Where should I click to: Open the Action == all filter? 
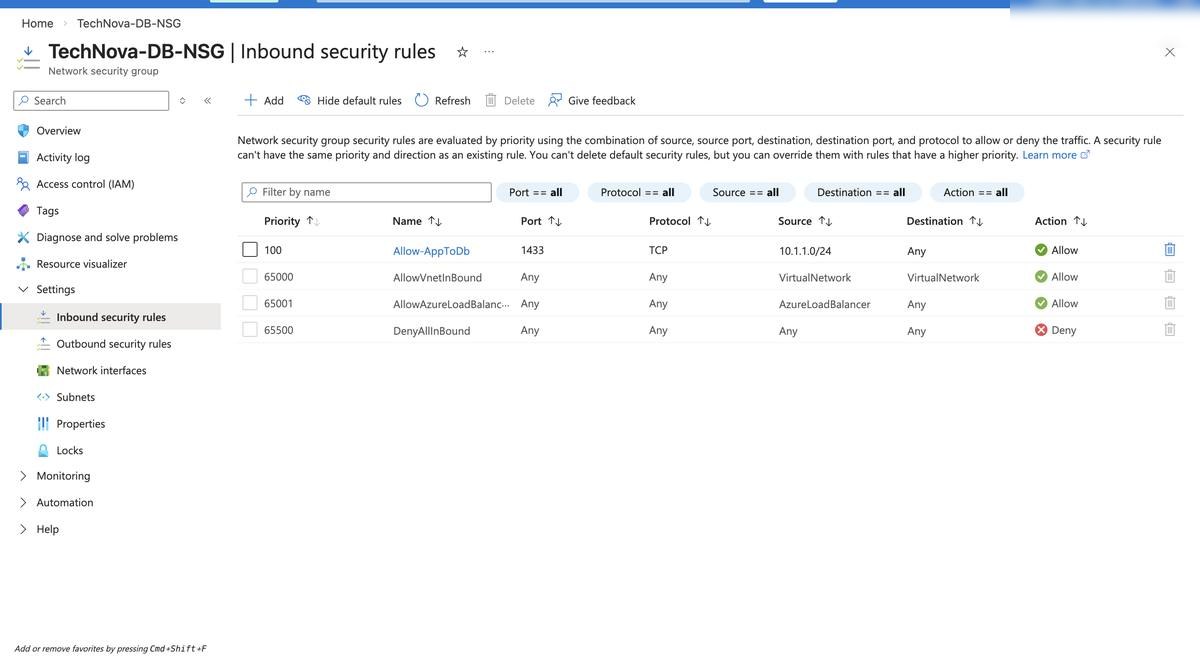(976, 192)
